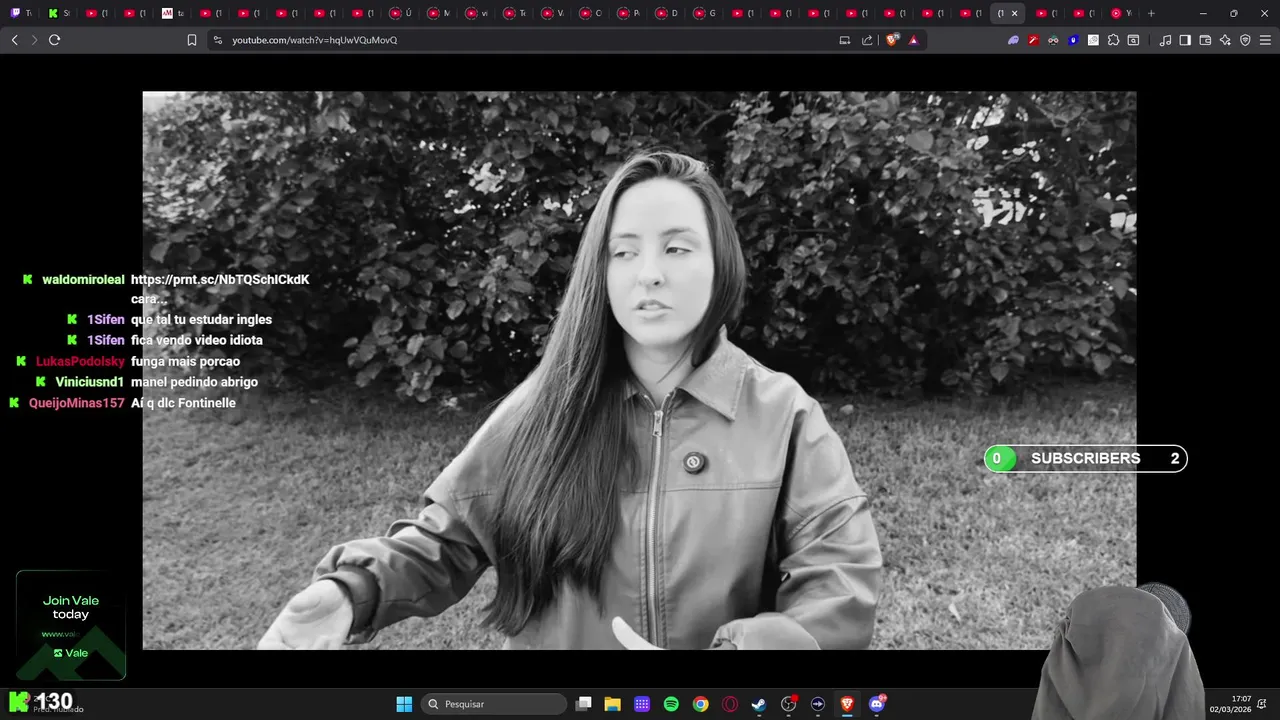Open the arrow circle app on taskbar
This screenshot has height=720, width=1280.
[x=818, y=704]
